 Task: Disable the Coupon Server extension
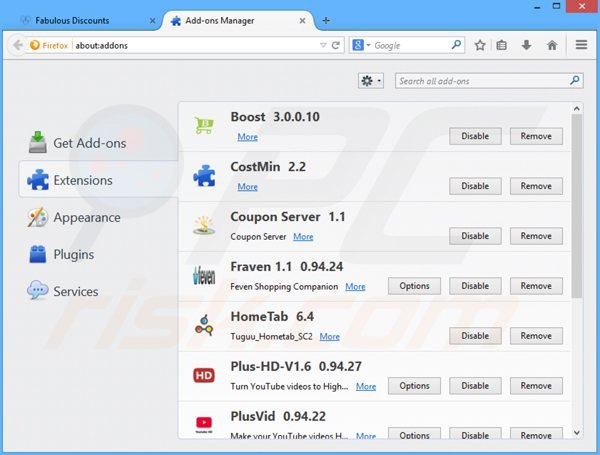pyautogui.click(x=475, y=236)
